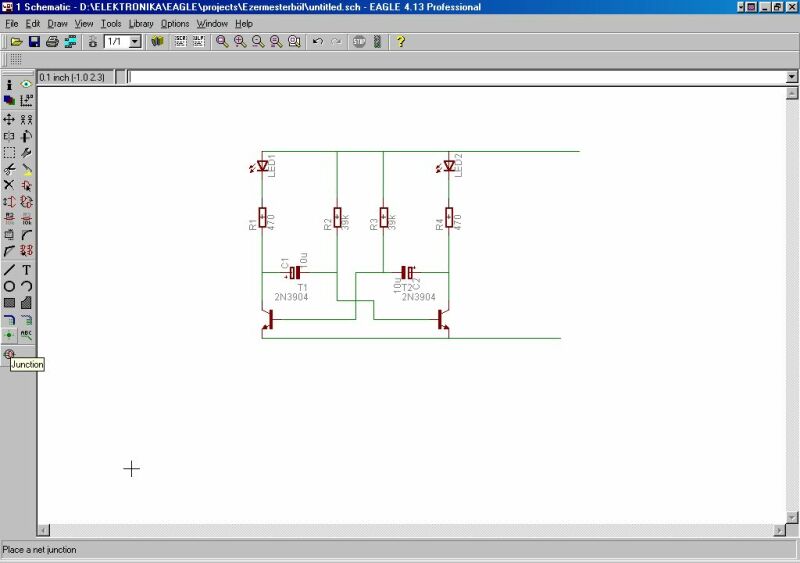Click the vertical scrollbar down arrow

[x=792, y=516]
